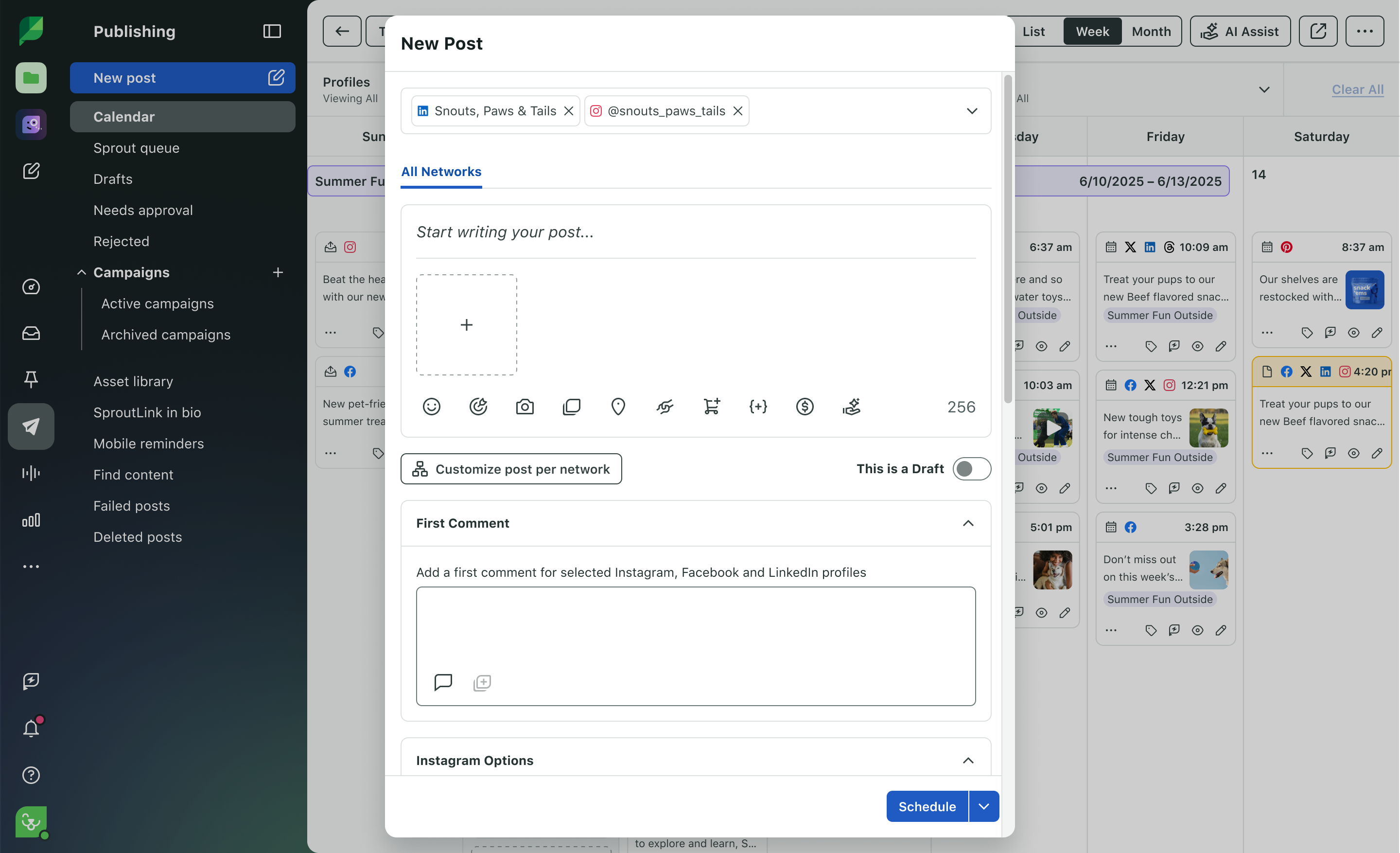Toggle This is a Draft switch

(x=972, y=469)
